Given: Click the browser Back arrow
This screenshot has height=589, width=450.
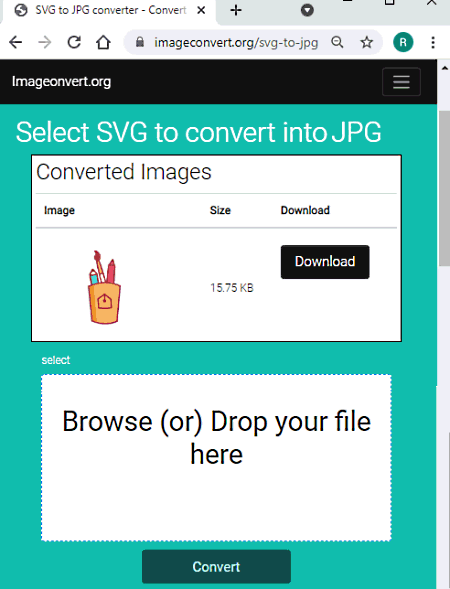Looking at the screenshot, I should (15, 42).
